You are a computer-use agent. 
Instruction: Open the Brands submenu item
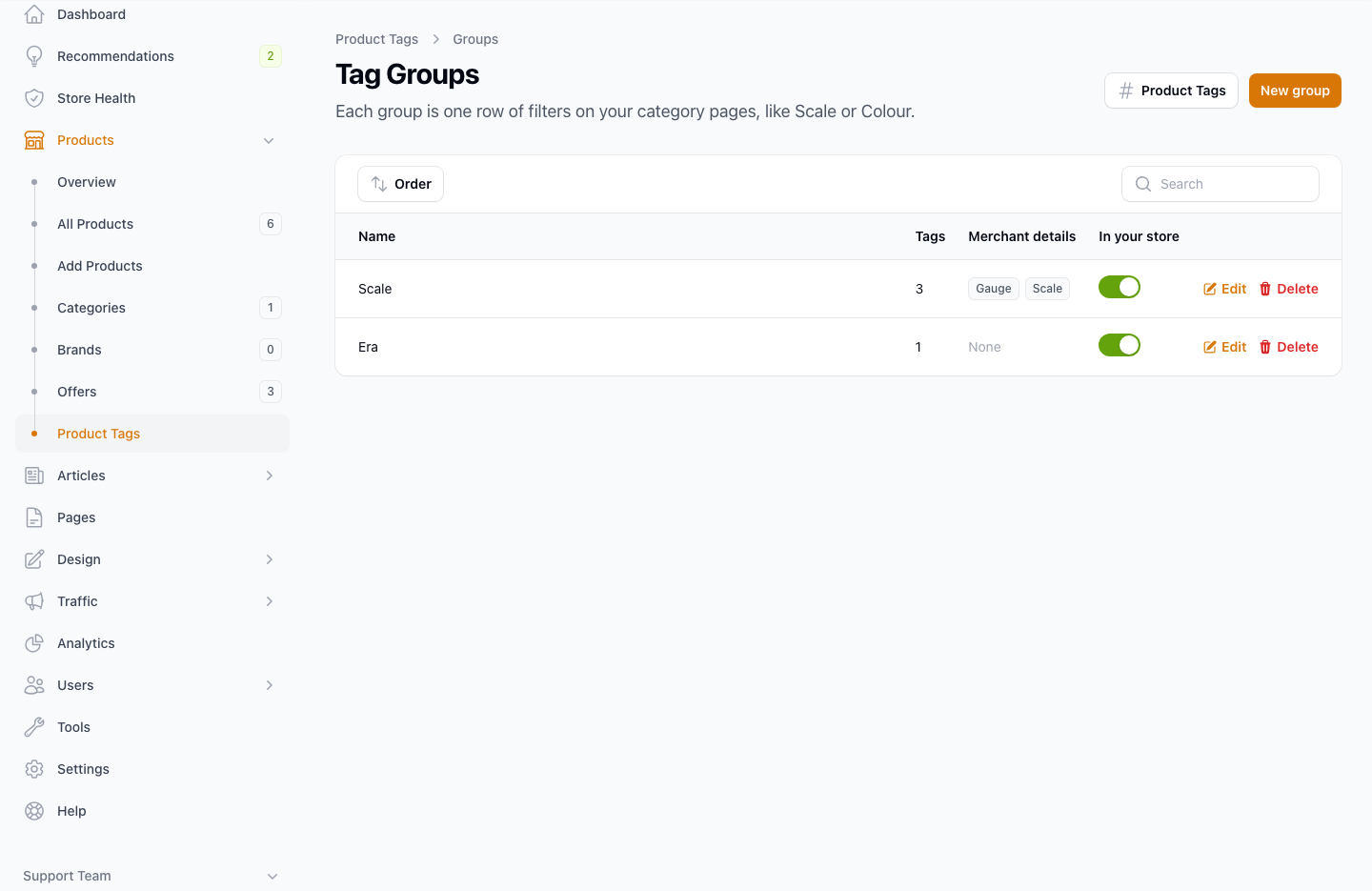pyautogui.click(x=152, y=350)
